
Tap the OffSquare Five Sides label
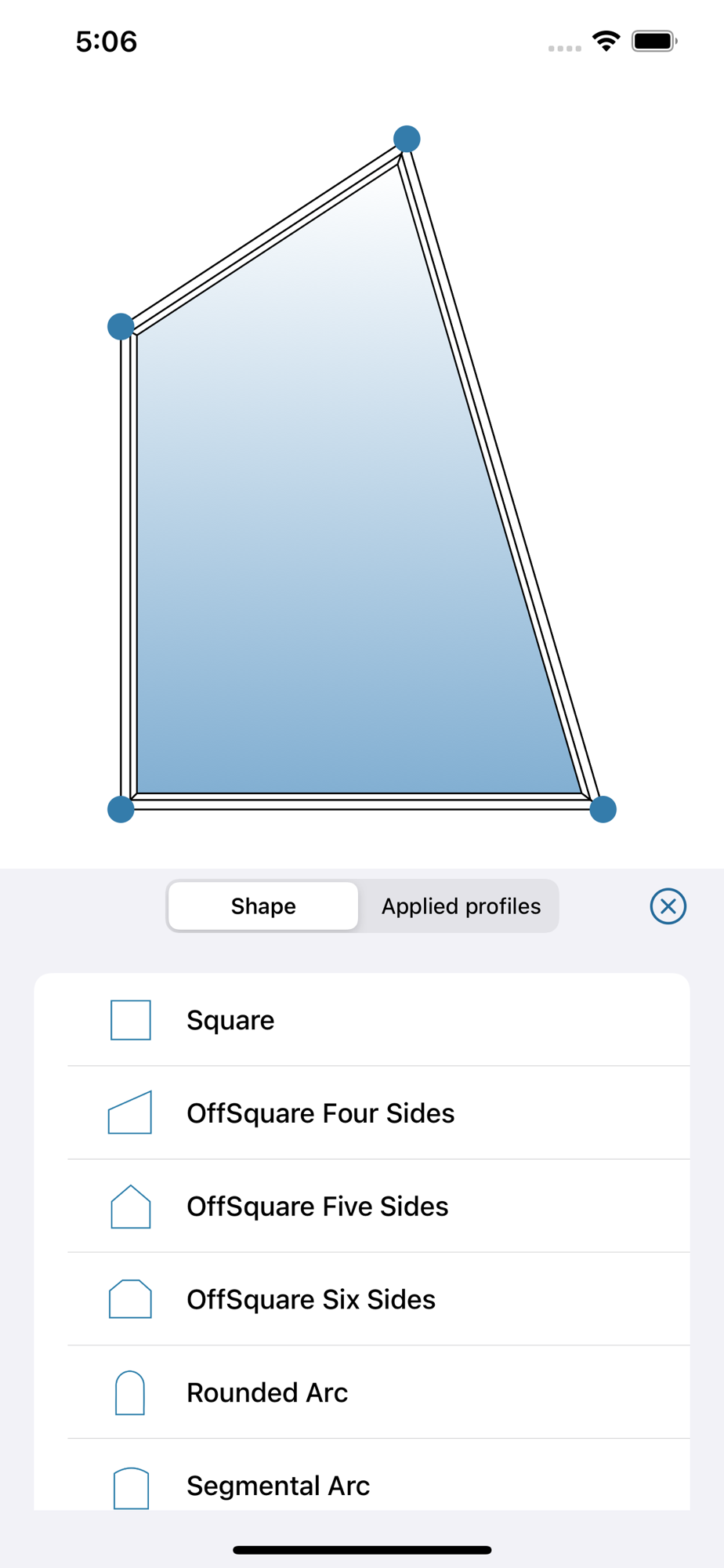coord(317,1207)
